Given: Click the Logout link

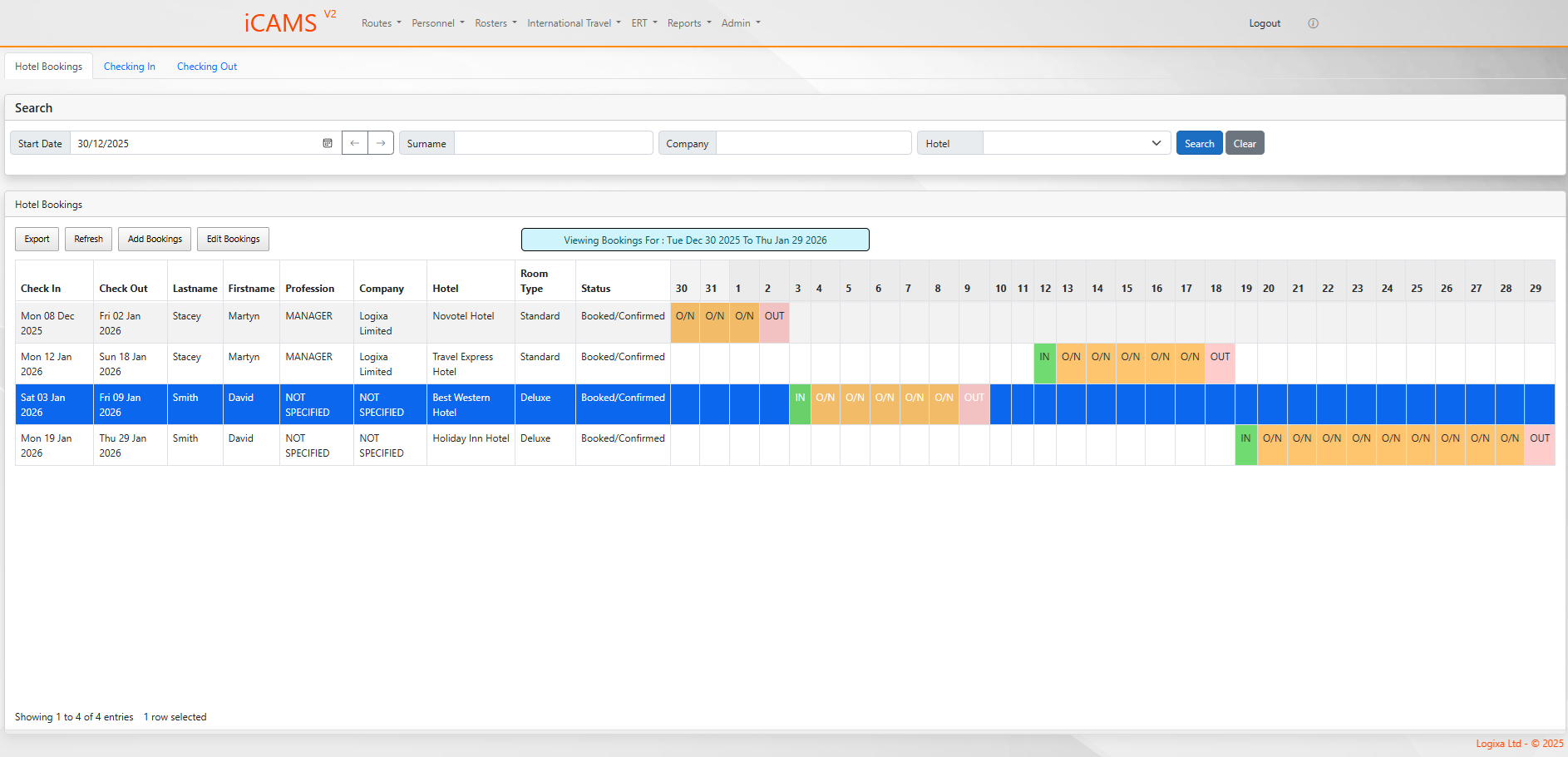Looking at the screenshot, I should coord(1264,23).
